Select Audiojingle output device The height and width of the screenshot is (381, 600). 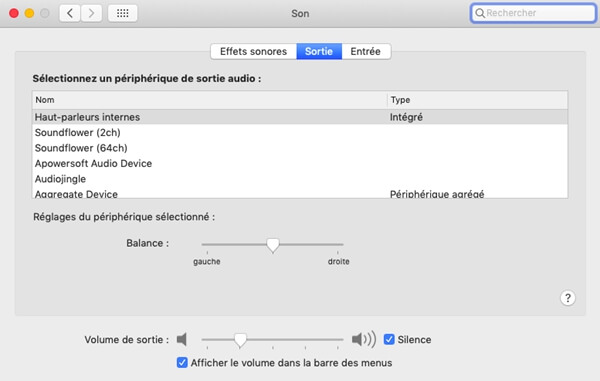click(300, 179)
